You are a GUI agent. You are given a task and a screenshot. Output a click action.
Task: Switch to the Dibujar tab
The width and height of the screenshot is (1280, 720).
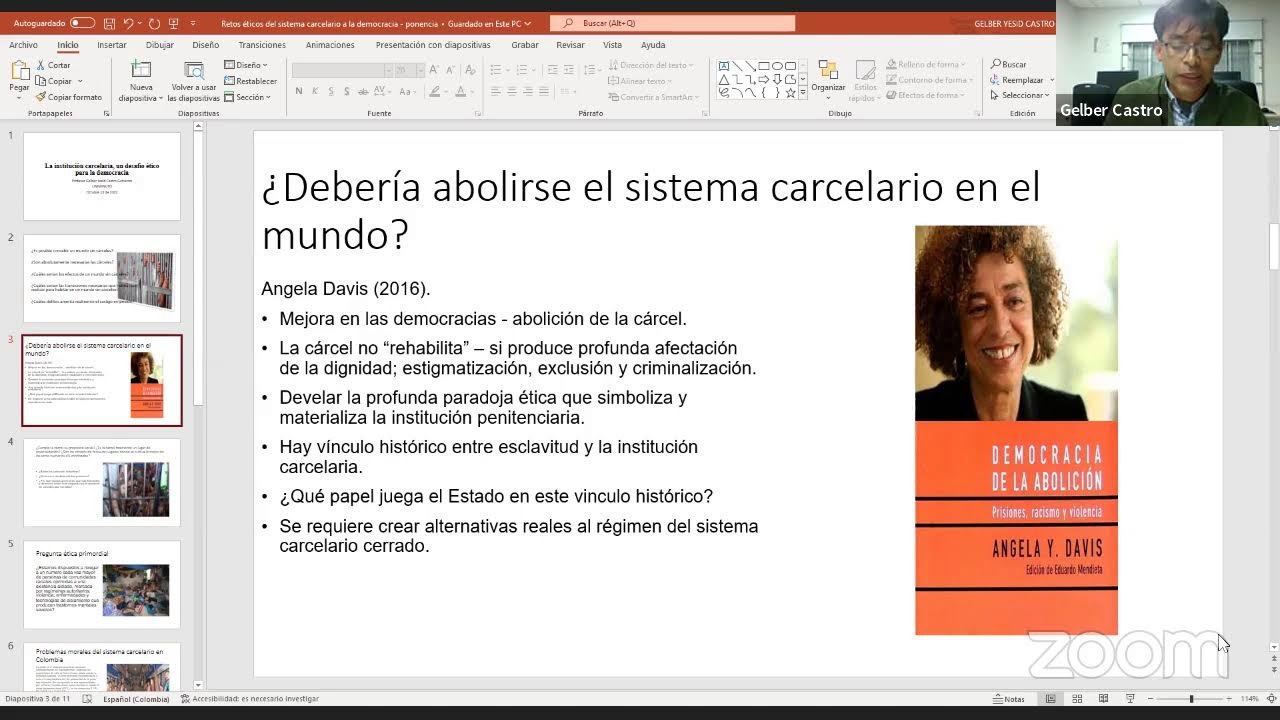pyautogui.click(x=160, y=45)
